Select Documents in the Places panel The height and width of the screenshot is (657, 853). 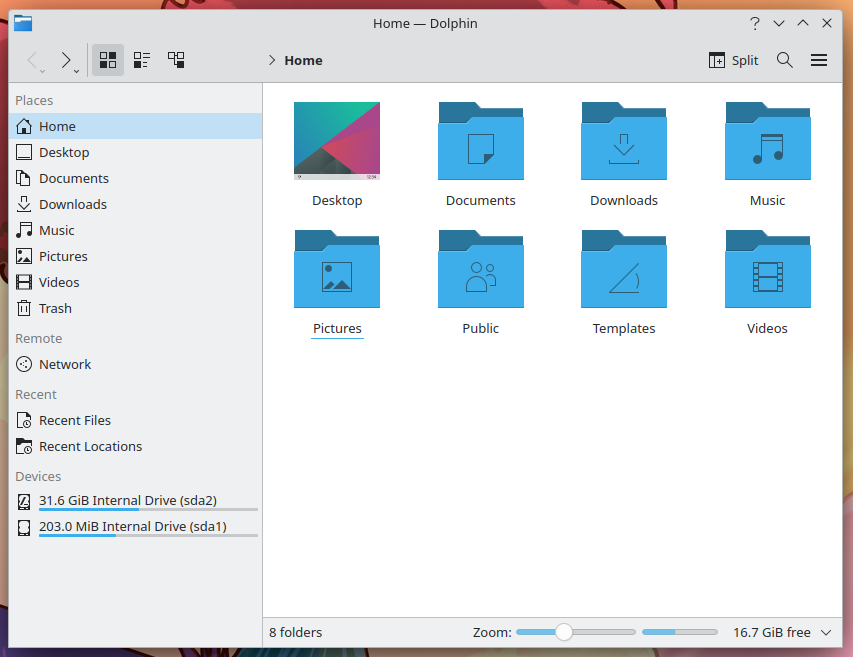[135, 178]
